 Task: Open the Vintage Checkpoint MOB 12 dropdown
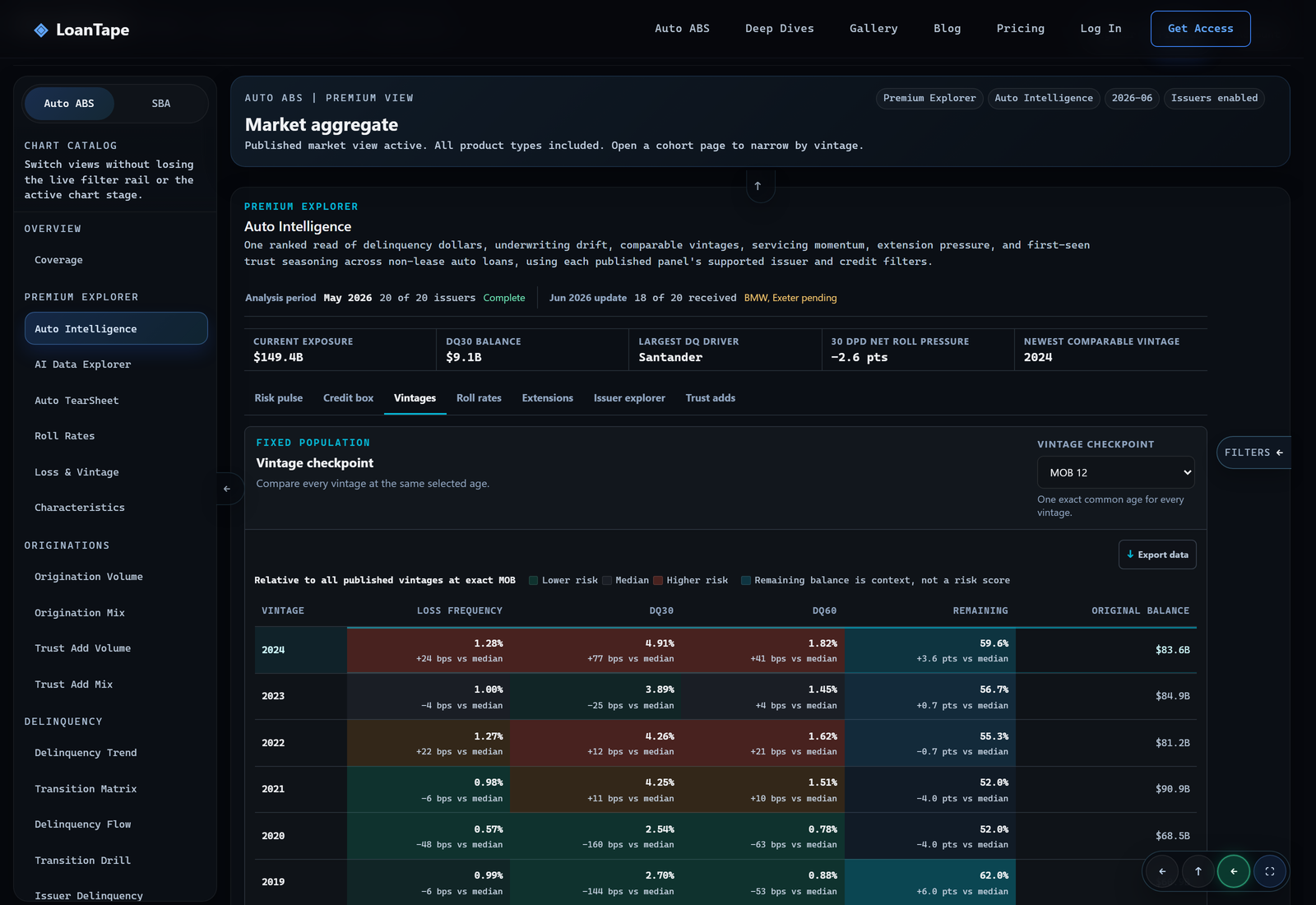pos(1116,472)
